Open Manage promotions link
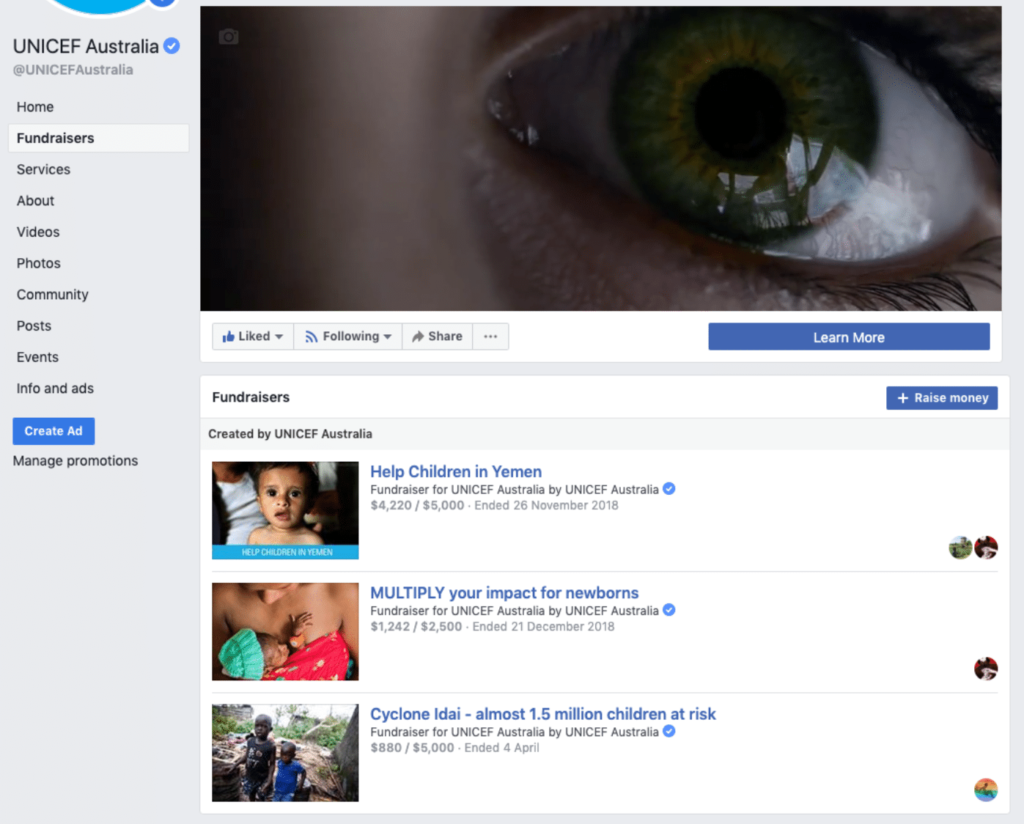 pos(75,461)
